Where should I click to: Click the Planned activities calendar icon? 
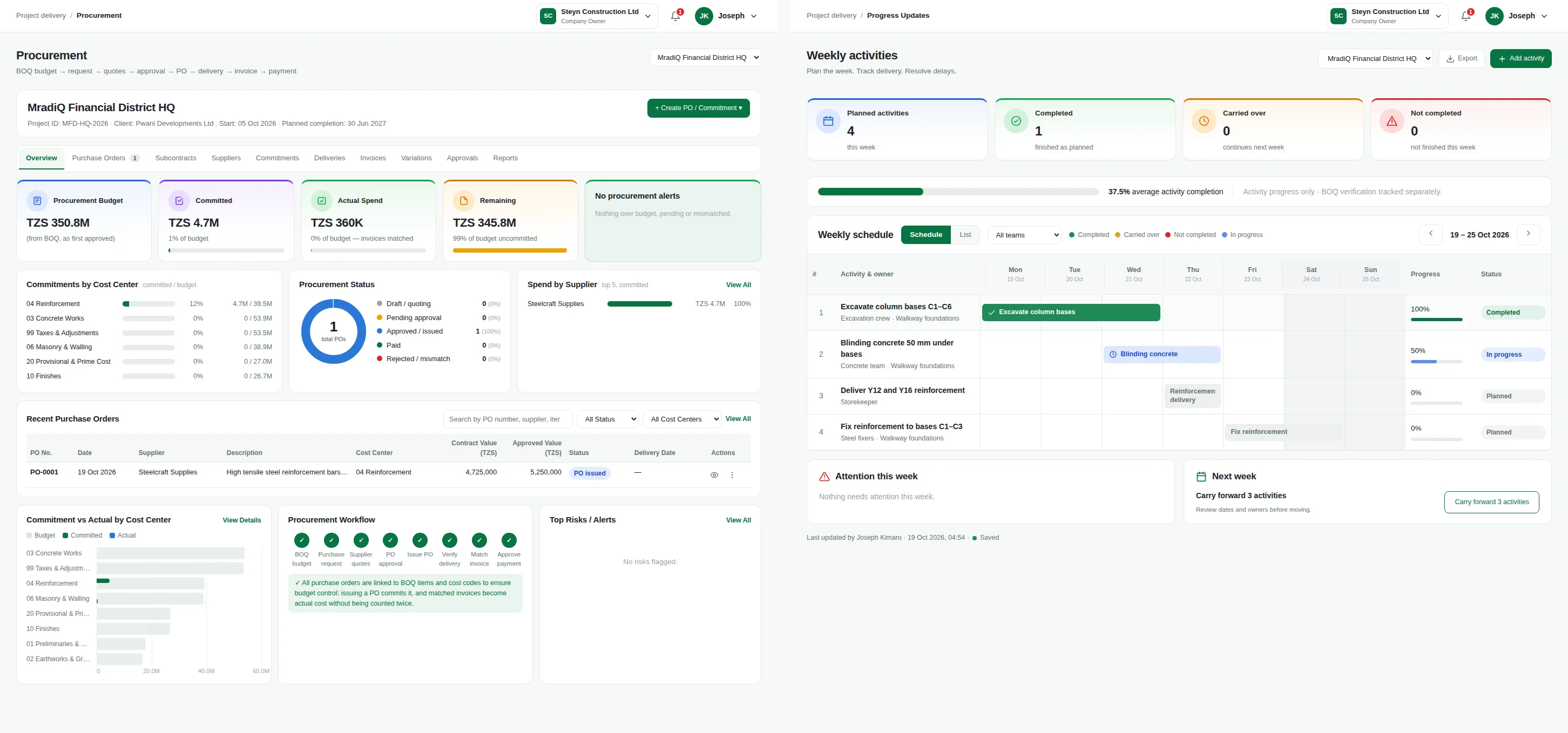pos(828,121)
